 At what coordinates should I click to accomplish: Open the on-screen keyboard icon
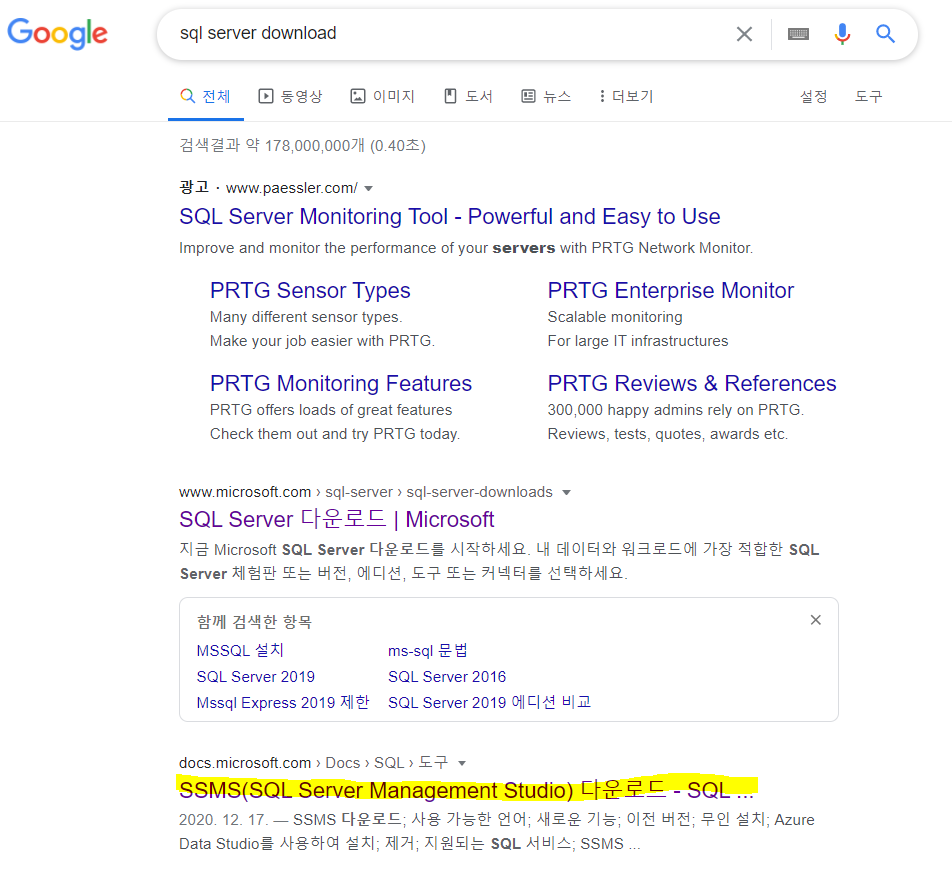(x=798, y=34)
